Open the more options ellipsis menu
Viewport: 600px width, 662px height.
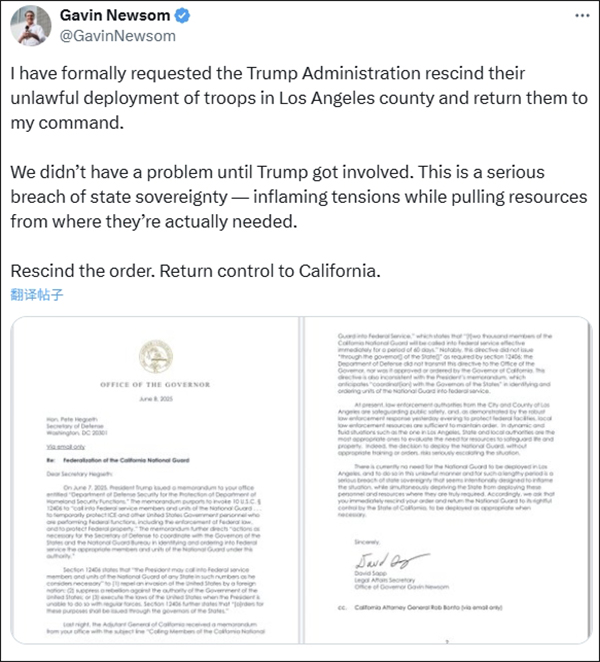[x=578, y=17]
